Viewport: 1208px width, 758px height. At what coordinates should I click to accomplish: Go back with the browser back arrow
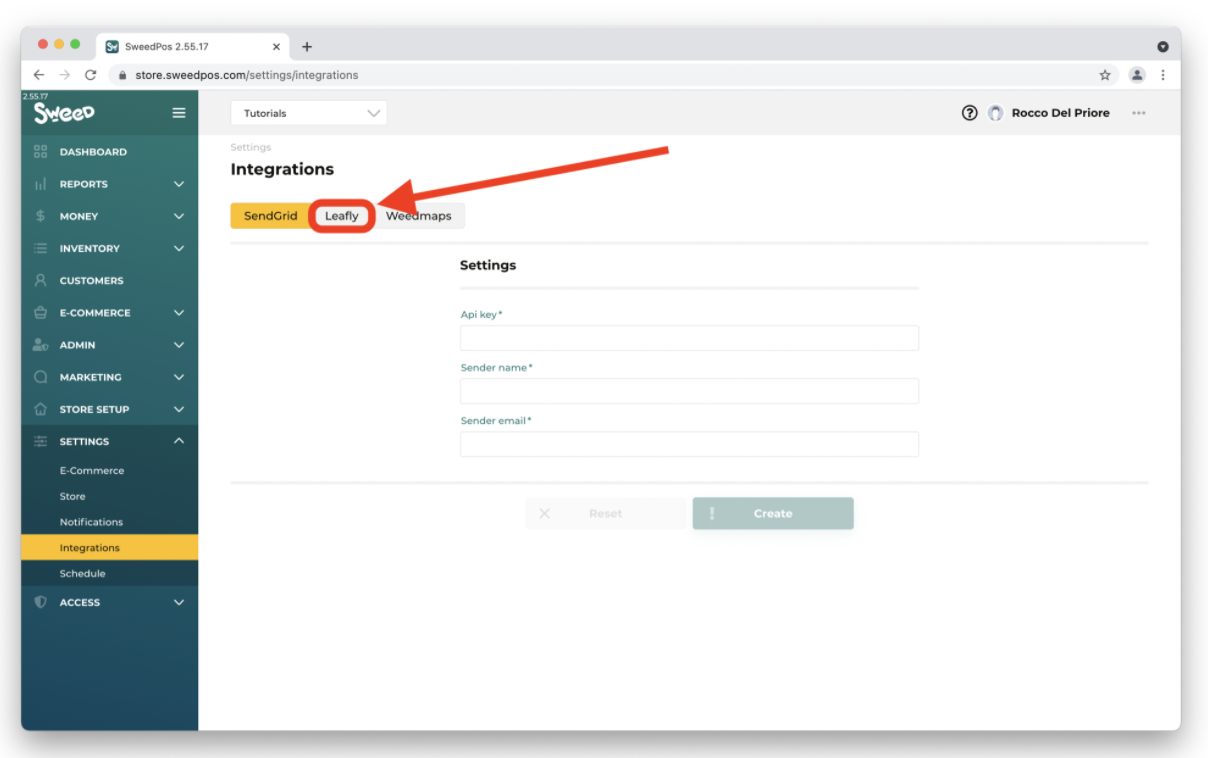pyautogui.click(x=39, y=75)
